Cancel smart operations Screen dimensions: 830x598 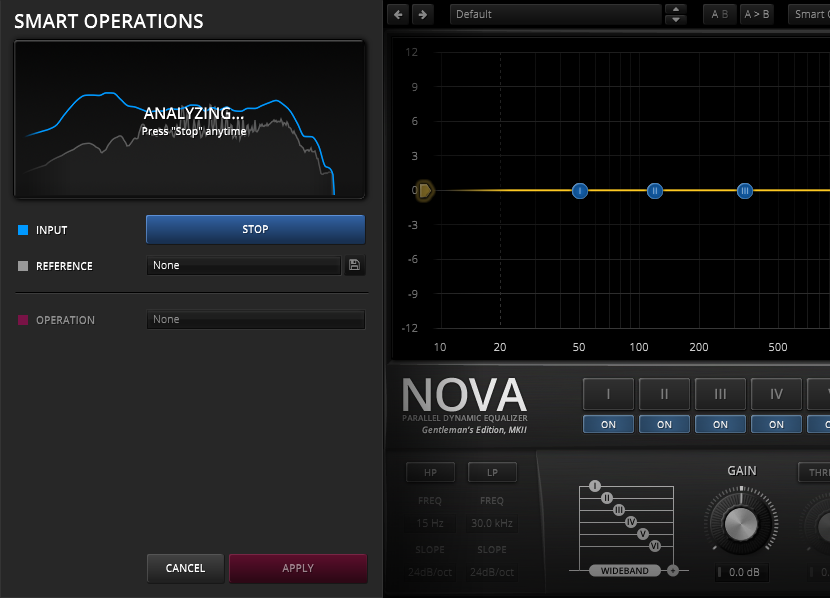tap(185, 568)
